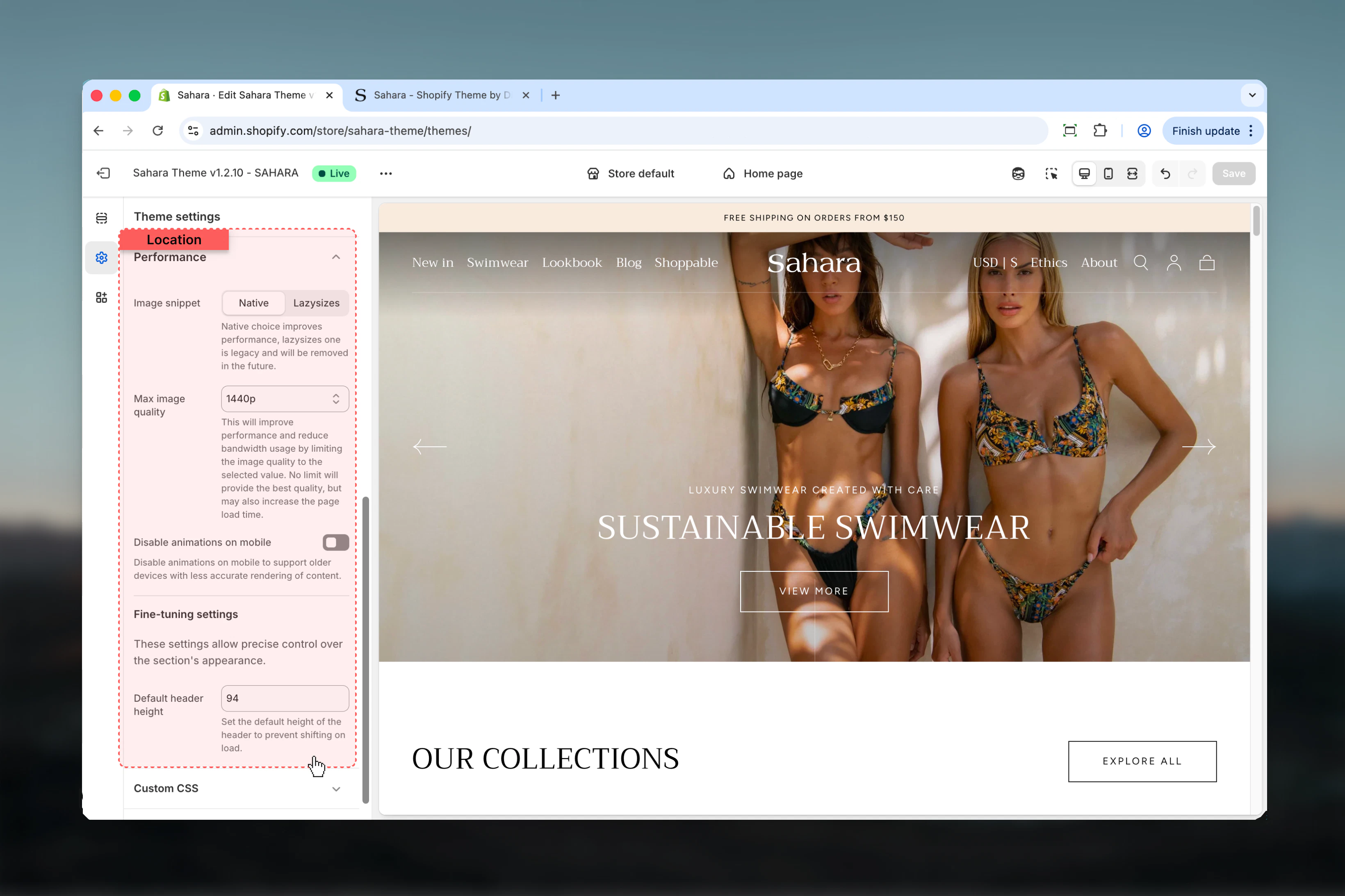Image resolution: width=1345 pixels, height=896 pixels.
Task: Open the App embeds sidebar icon
Action: (x=102, y=297)
